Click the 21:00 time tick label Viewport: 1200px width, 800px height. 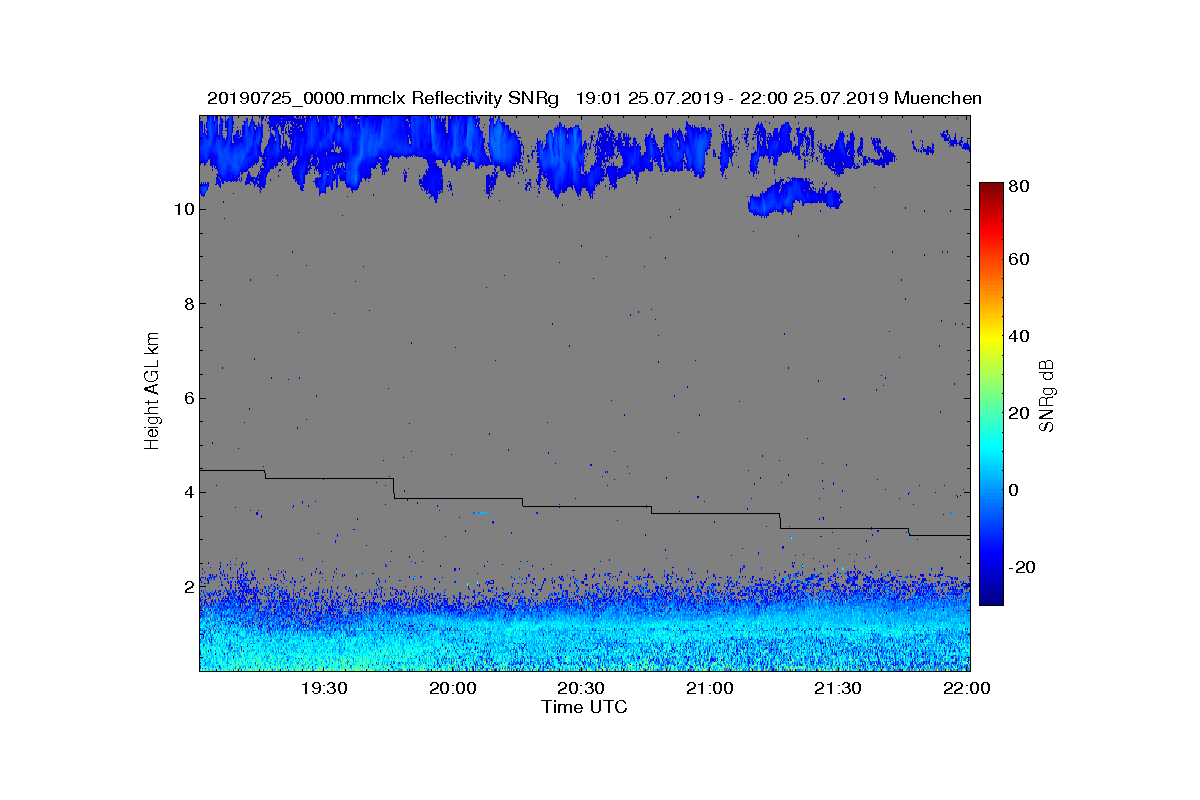709,688
